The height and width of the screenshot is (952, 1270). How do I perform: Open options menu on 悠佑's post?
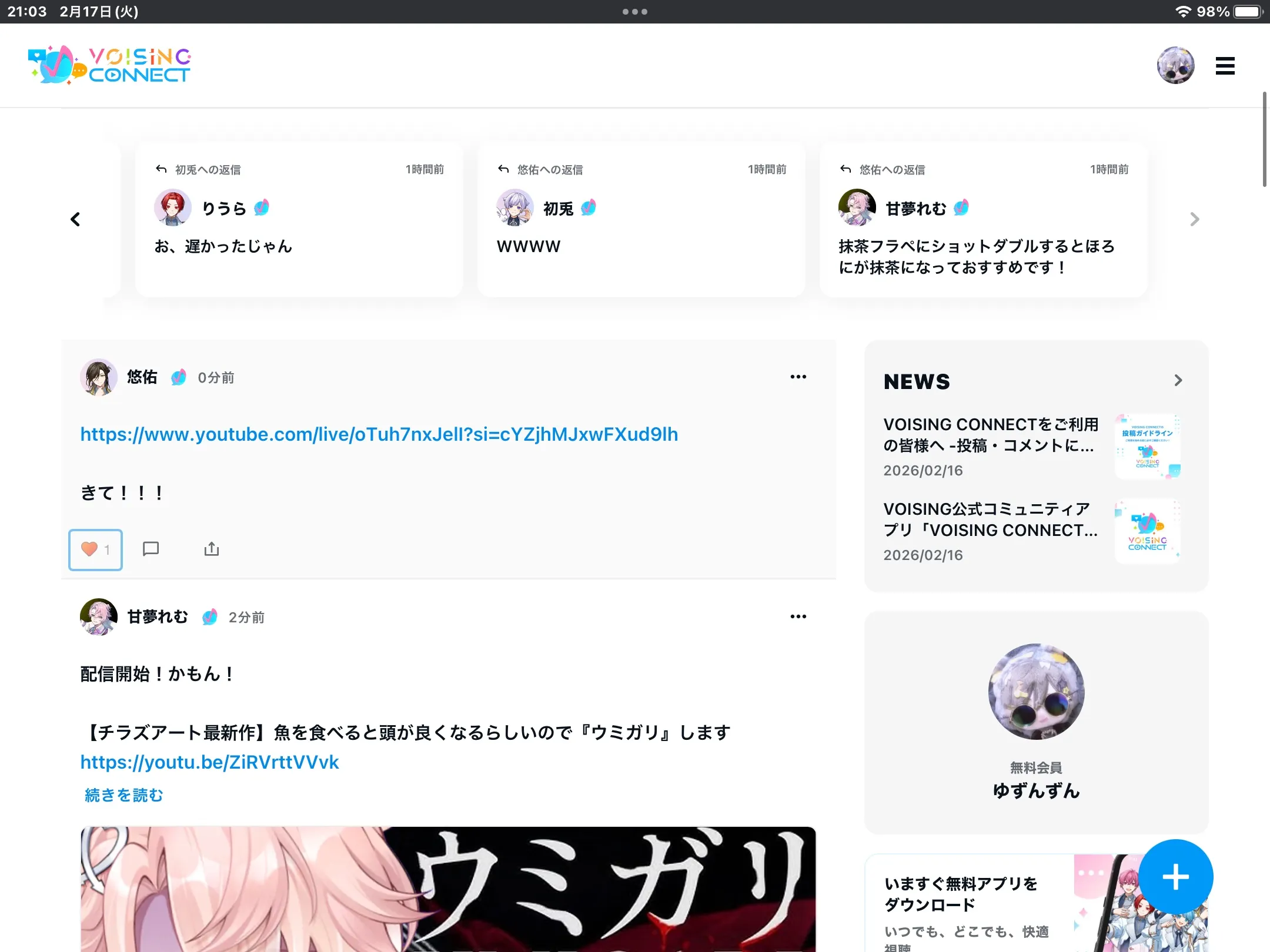[x=798, y=377]
